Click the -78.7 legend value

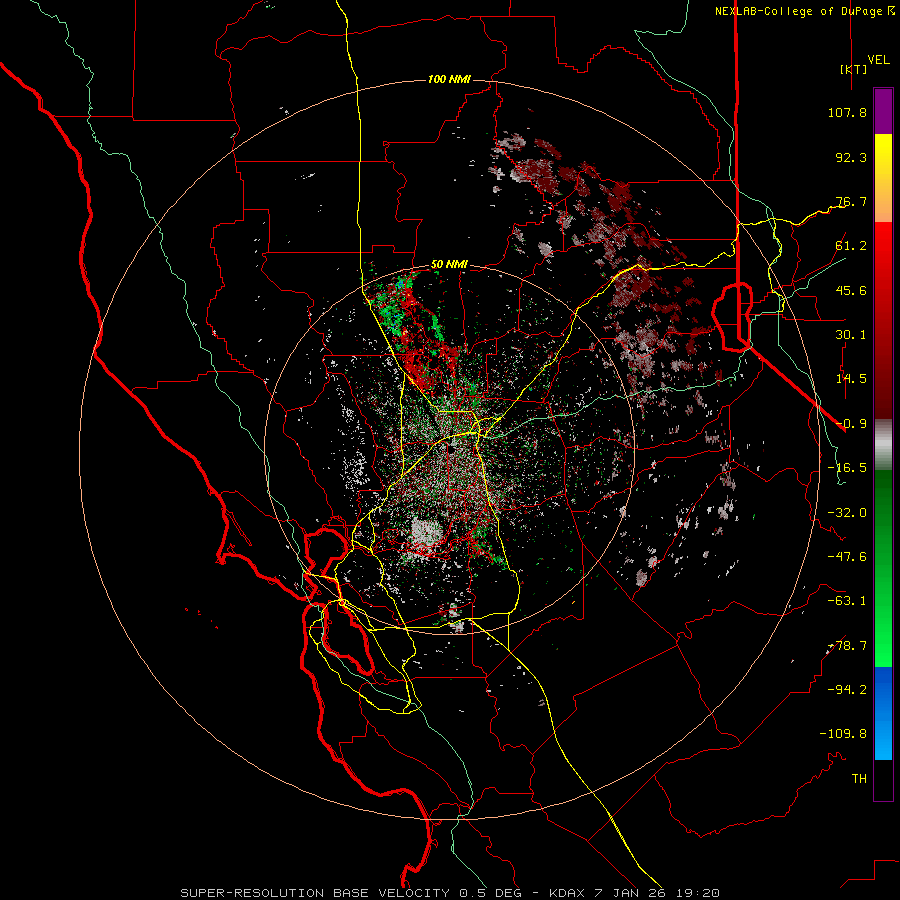[x=847, y=646]
